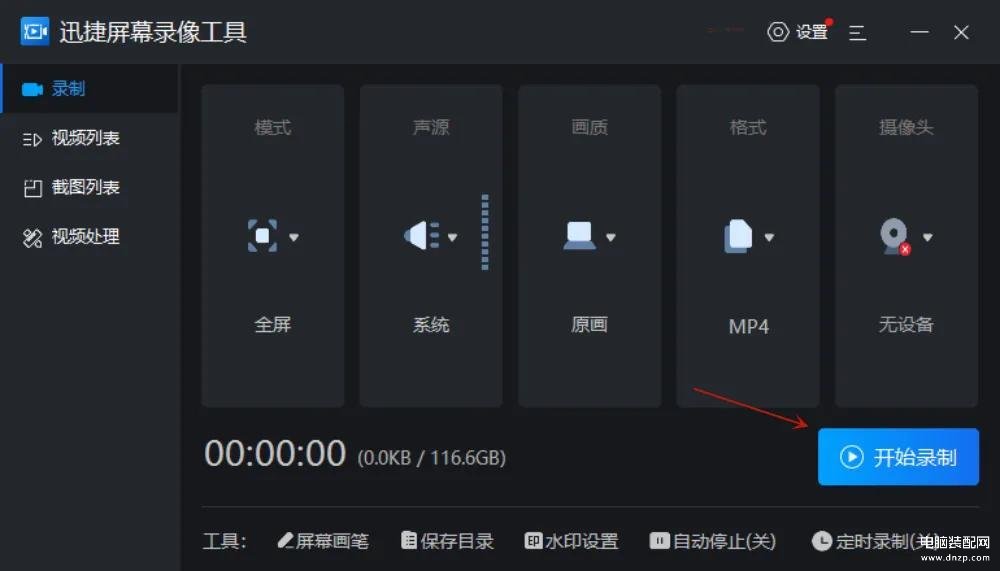Screen dimensions: 1000x571
Task: Click the webcam no-device icon
Action: pyautogui.click(x=895, y=237)
